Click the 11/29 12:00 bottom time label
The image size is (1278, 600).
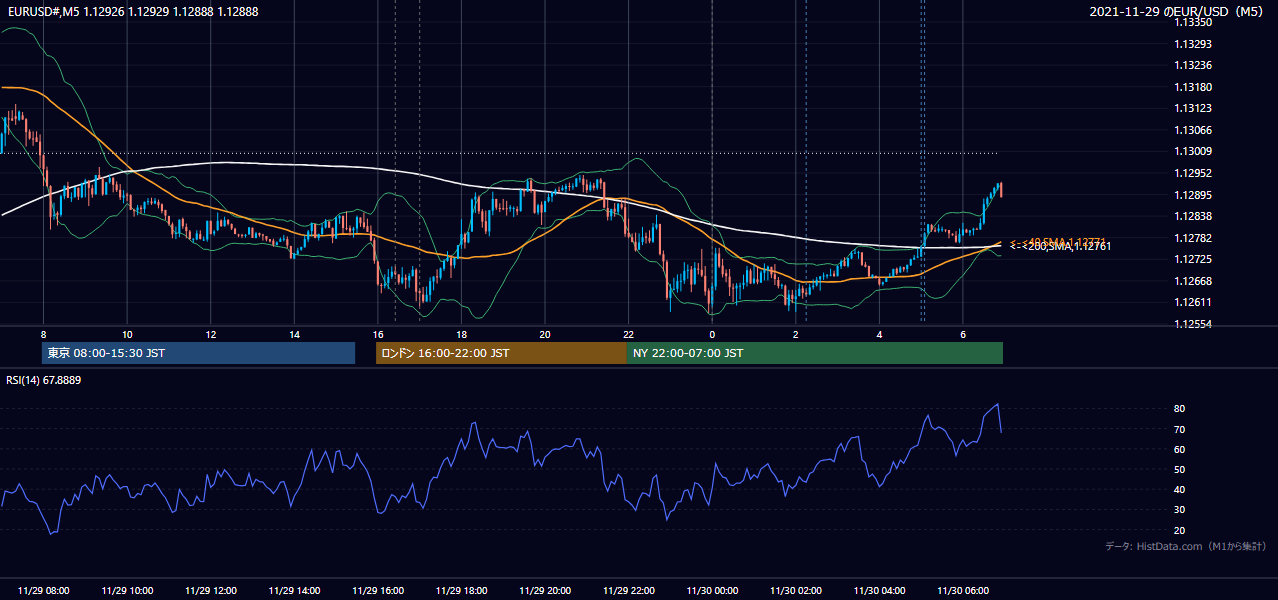[x=211, y=591]
